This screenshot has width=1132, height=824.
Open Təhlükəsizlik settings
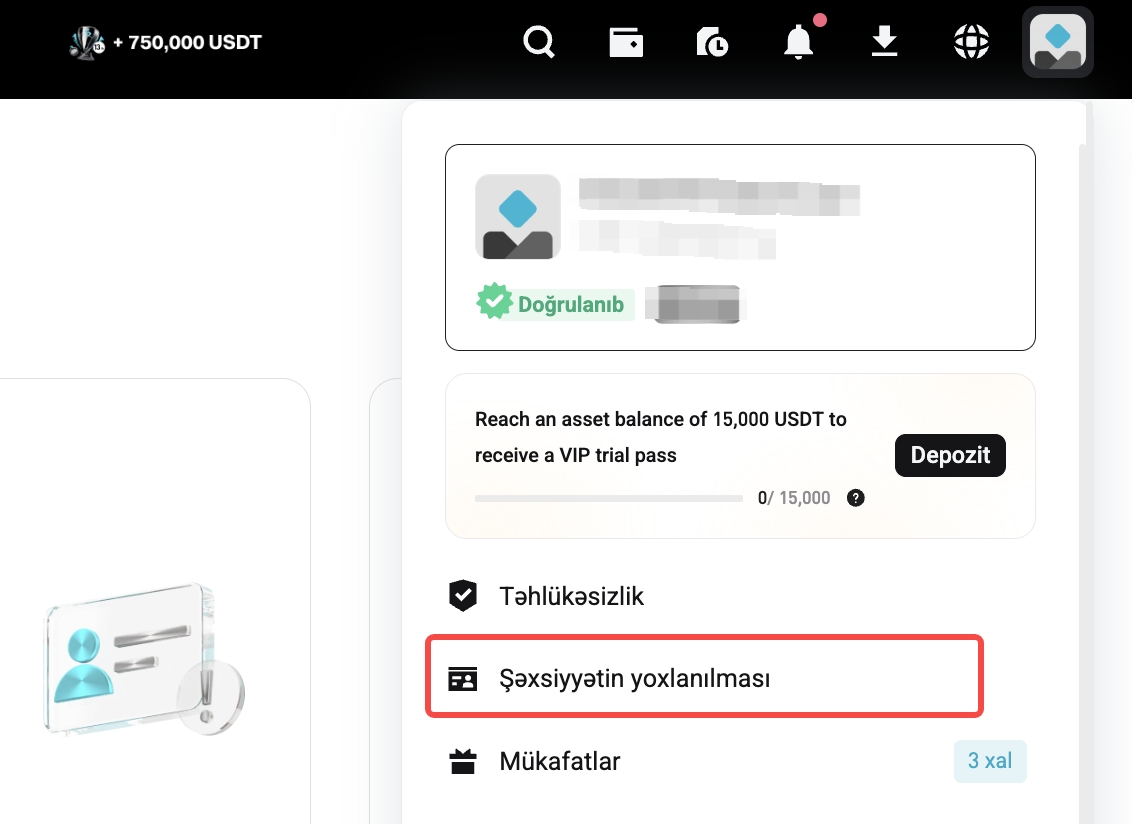click(x=572, y=595)
